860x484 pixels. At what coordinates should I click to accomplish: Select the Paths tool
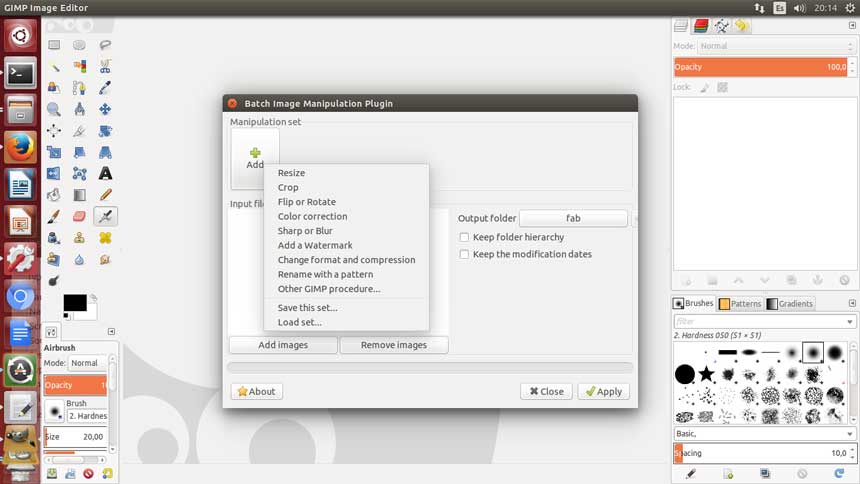80,88
